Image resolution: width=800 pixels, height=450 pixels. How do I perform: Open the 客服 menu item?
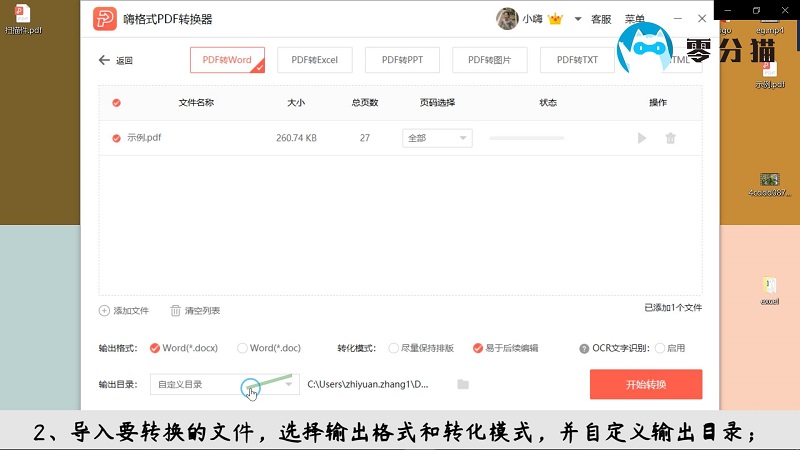click(x=601, y=19)
